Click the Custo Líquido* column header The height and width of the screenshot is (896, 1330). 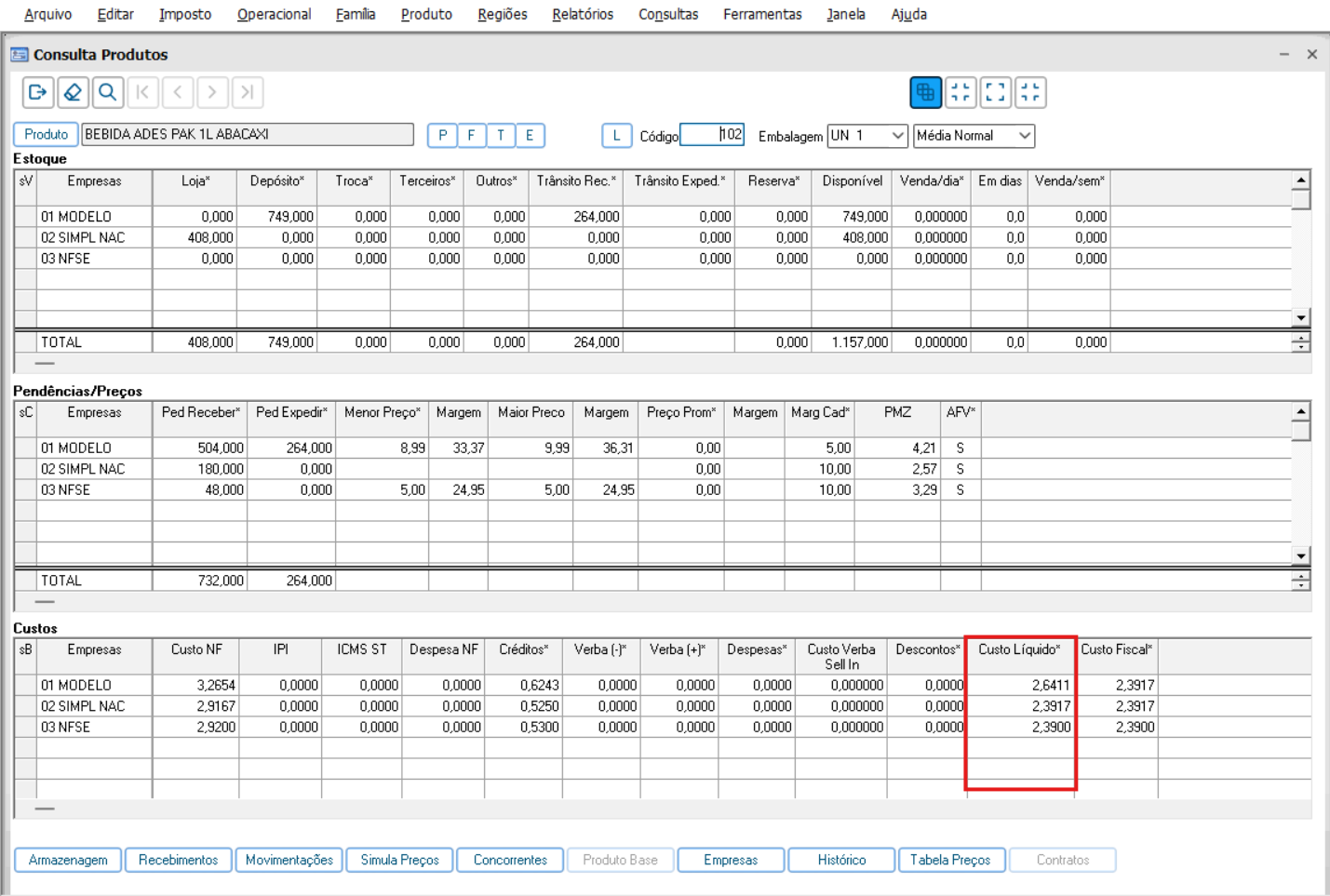[1020, 656]
